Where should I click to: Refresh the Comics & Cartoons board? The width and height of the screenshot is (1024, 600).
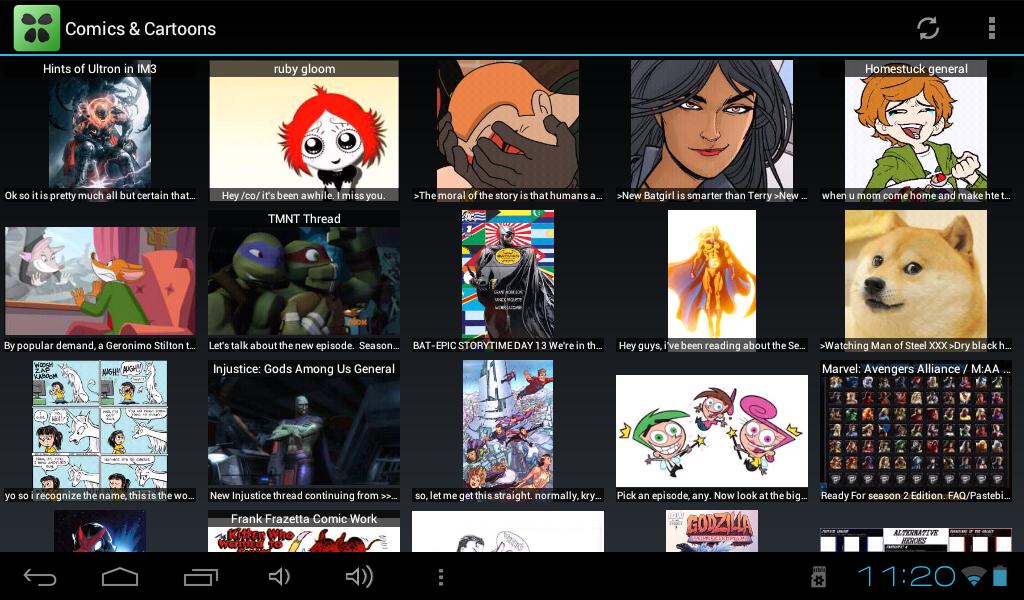coord(928,28)
